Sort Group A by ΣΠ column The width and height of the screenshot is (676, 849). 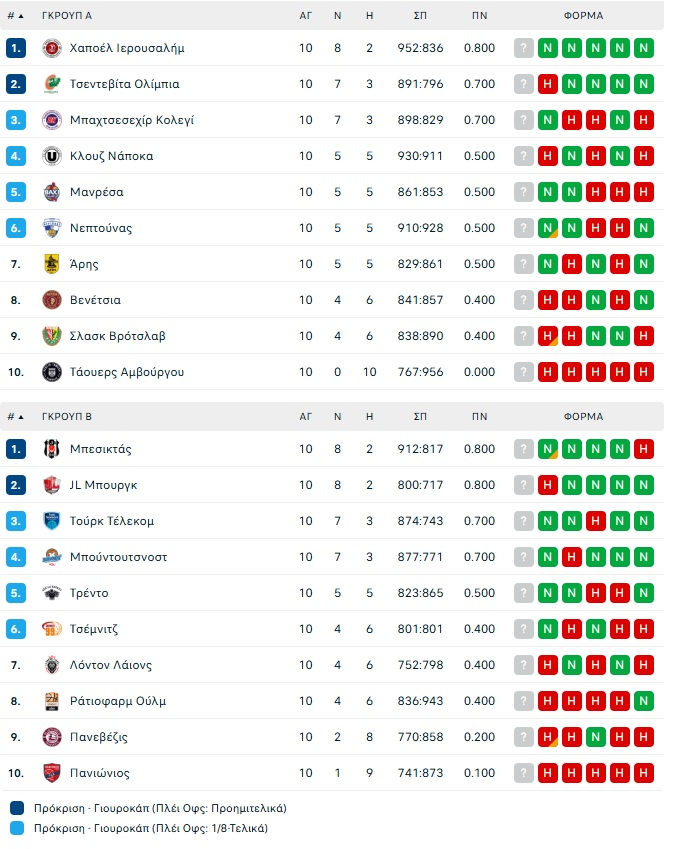click(x=421, y=16)
